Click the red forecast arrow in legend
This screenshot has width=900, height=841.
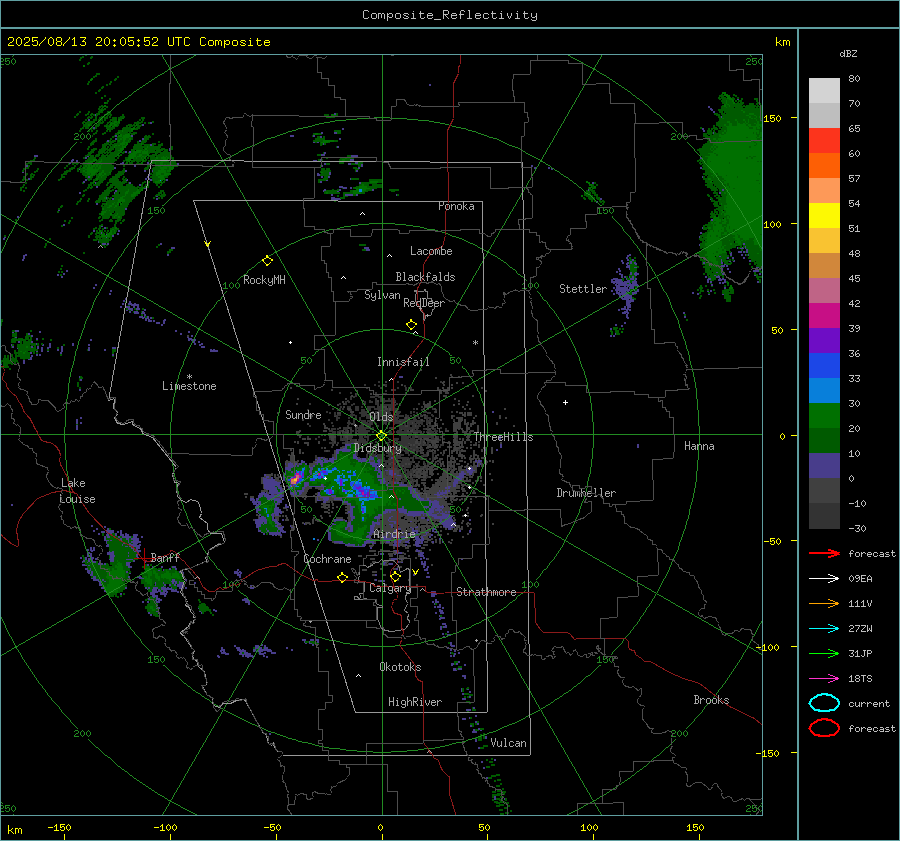[824, 553]
